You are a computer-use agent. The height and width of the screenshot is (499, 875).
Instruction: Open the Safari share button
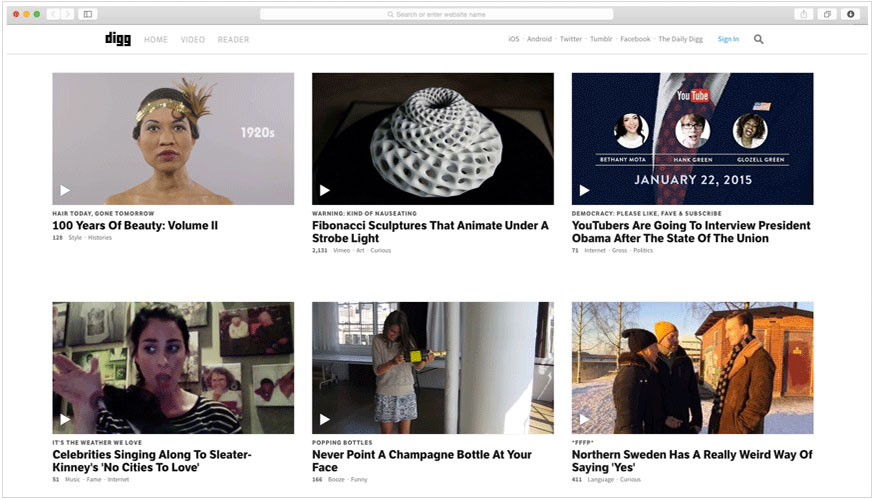(x=804, y=14)
